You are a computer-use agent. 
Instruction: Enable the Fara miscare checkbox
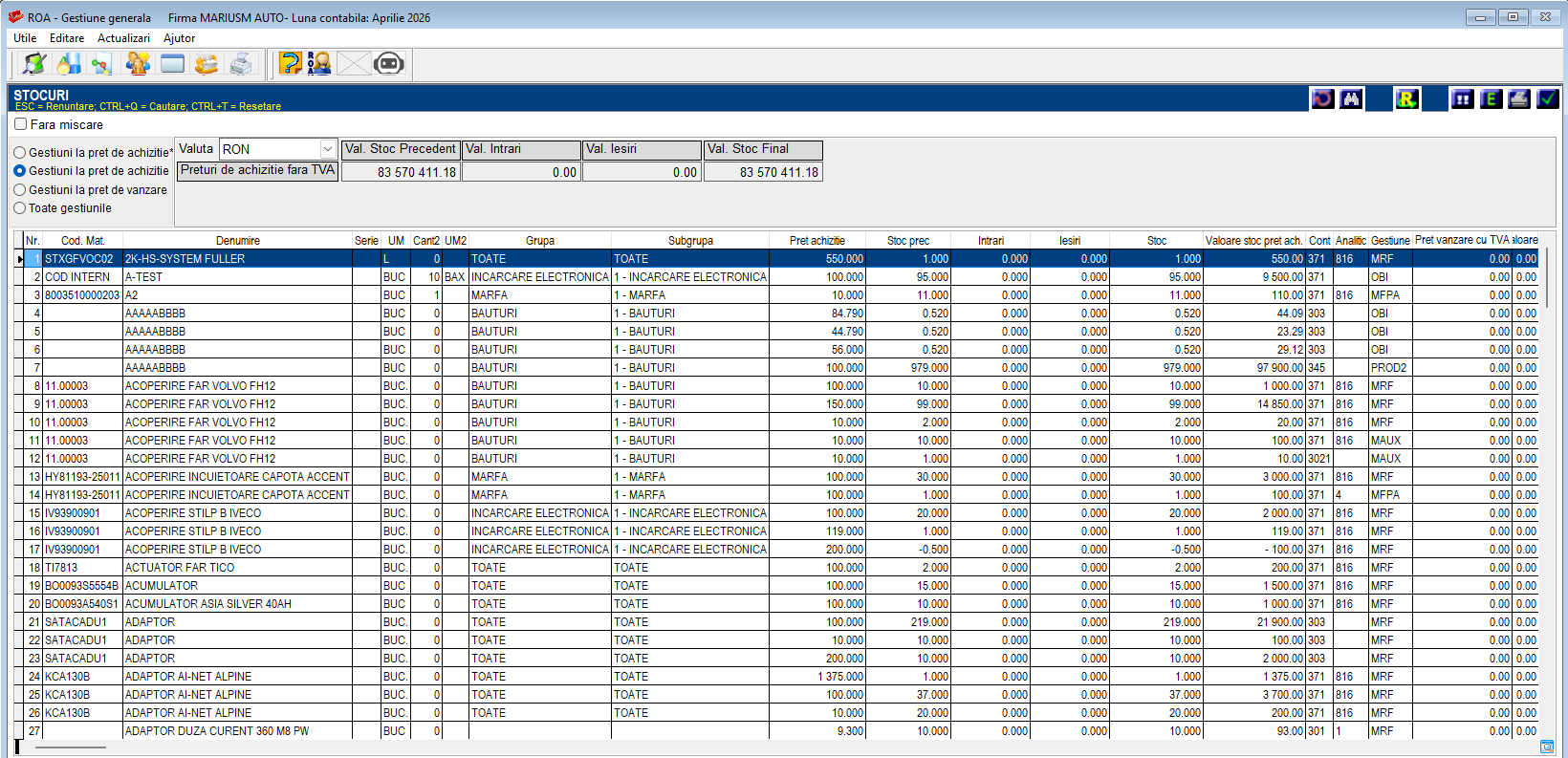pos(21,124)
